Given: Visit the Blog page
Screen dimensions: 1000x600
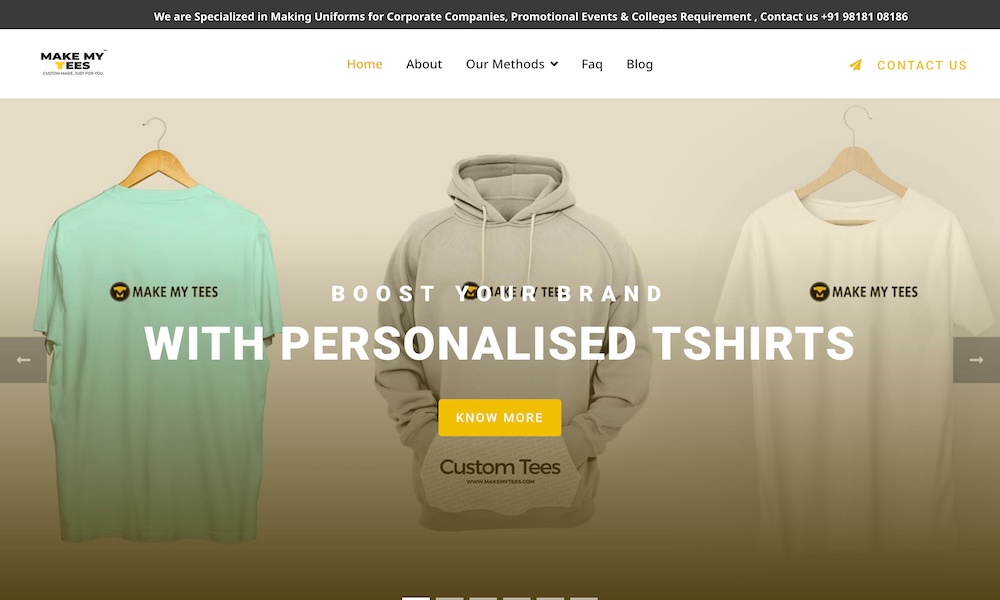Looking at the screenshot, I should [x=639, y=64].
